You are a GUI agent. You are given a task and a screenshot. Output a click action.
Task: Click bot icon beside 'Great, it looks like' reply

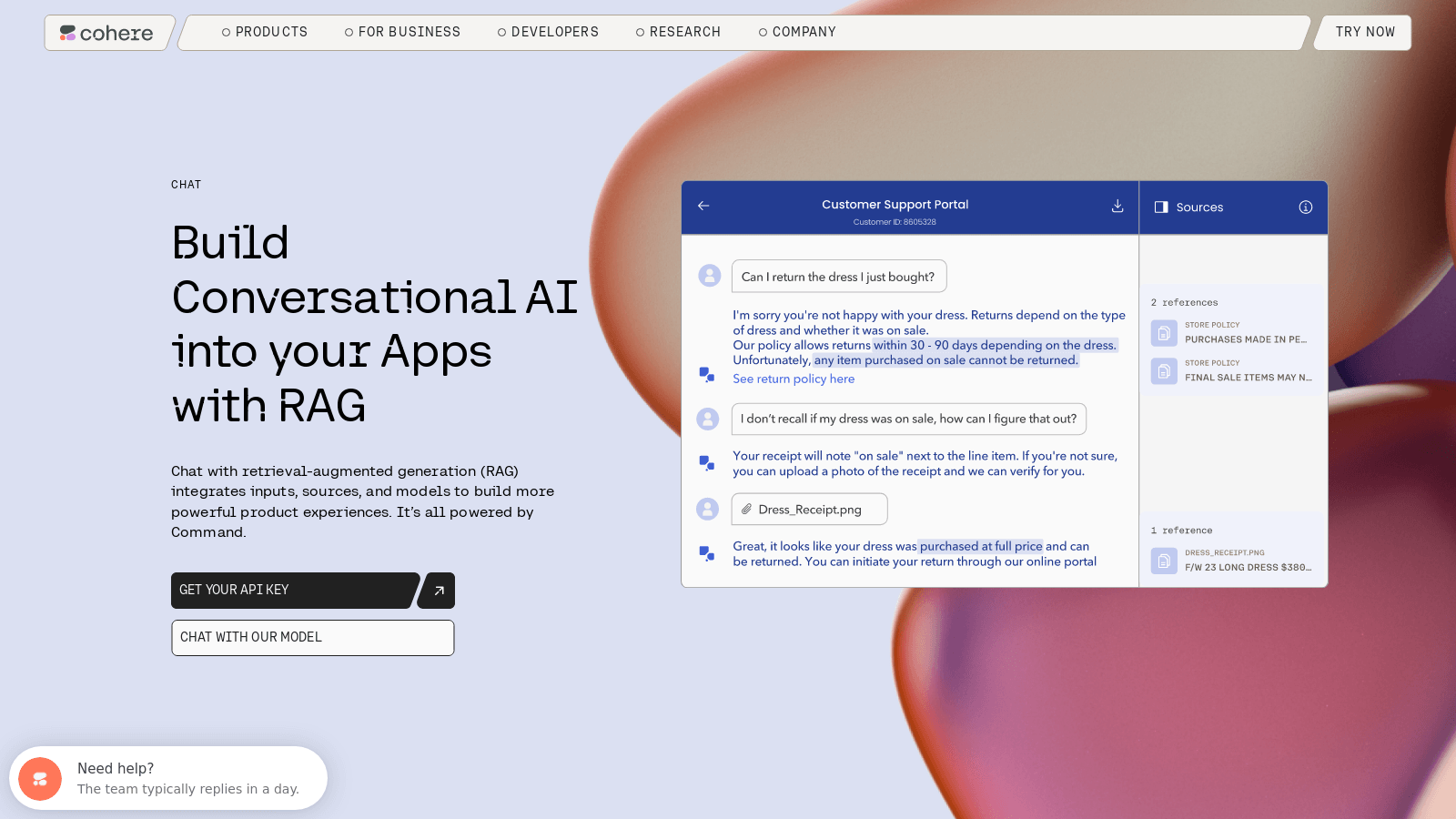(x=706, y=553)
